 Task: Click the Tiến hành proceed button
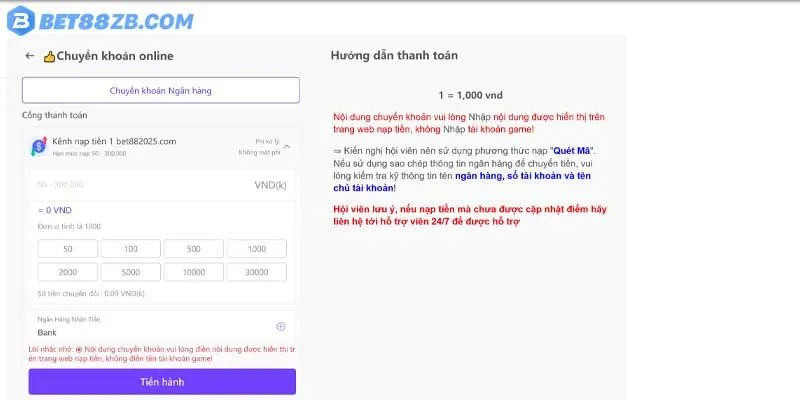click(x=162, y=382)
